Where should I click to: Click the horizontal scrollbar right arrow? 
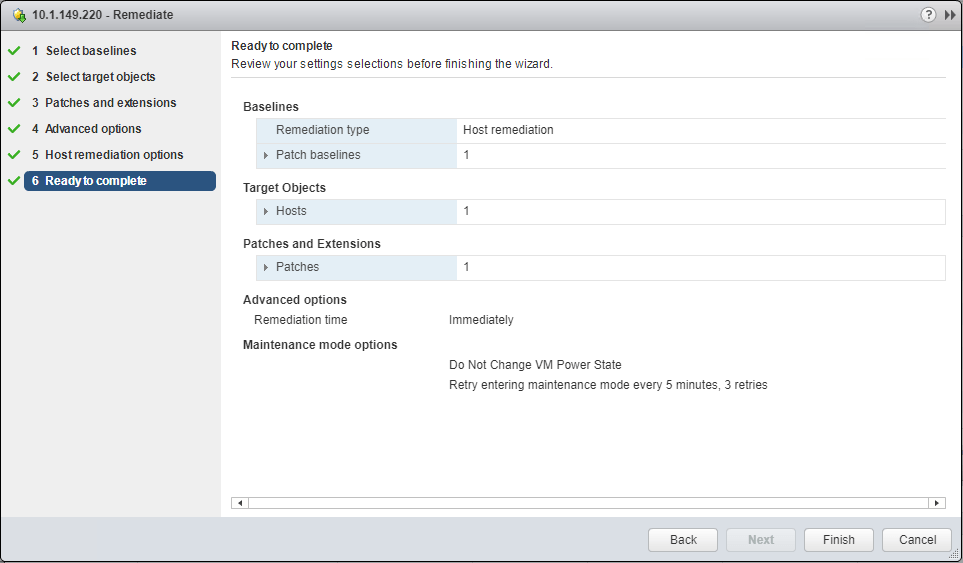pyautogui.click(x=937, y=503)
